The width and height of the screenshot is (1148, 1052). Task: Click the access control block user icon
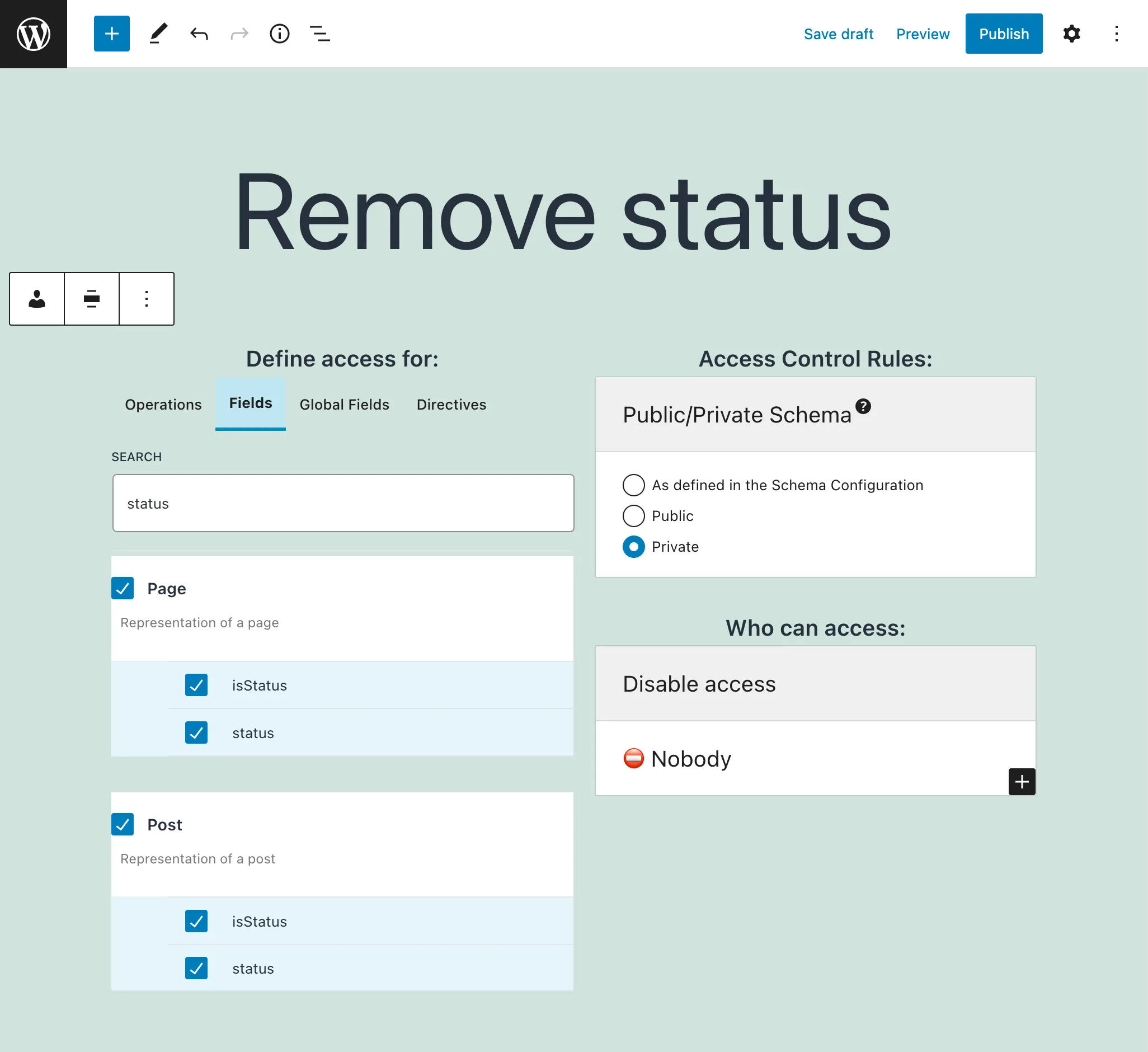pyautogui.click(x=37, y=298)
